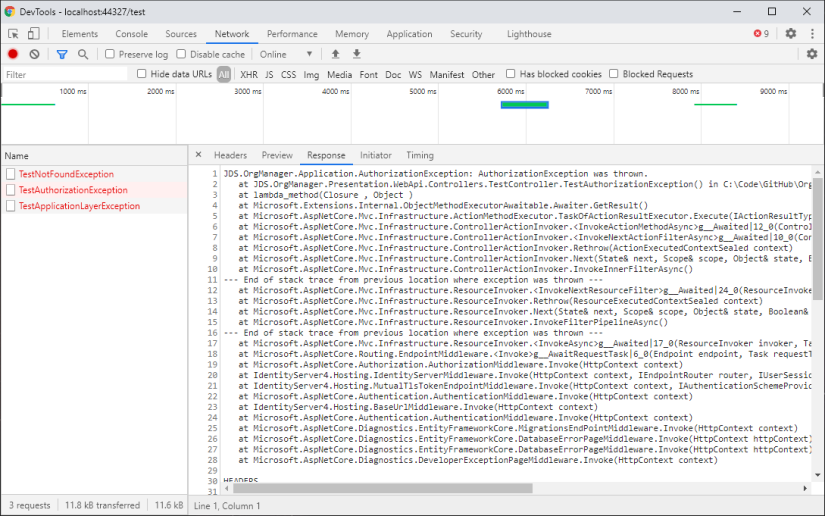Image resolution: width=825 pixels, height=516 pixels.
Task: Tick the TestNotFoundException row checkbox
Action: click(x=11, y=174)
